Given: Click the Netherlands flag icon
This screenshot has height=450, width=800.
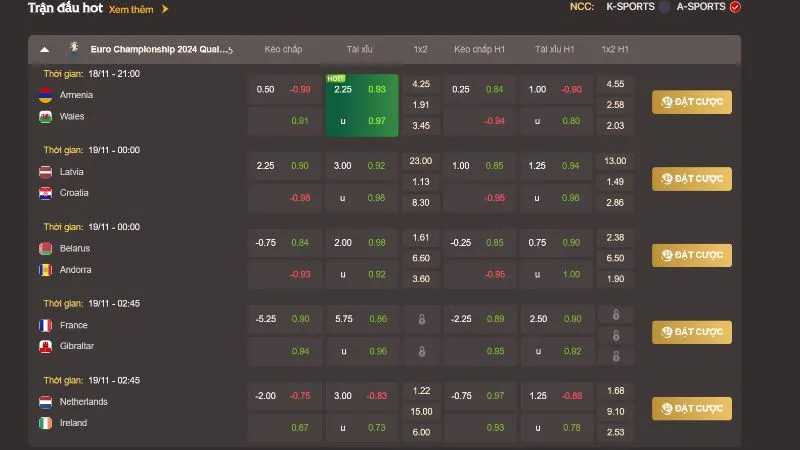Looking at the screenshot, I should point(45,401).
